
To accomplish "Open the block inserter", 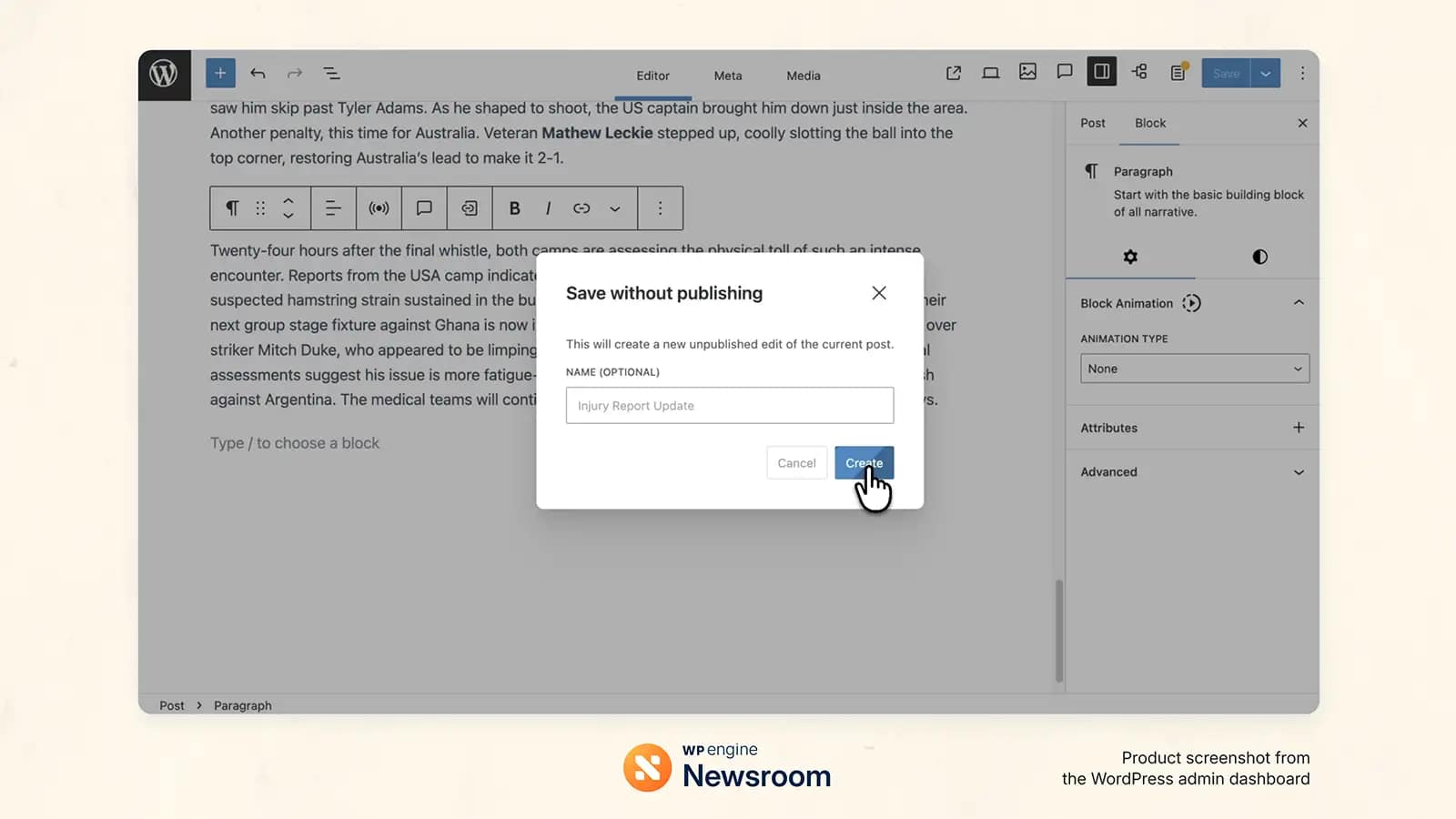I will coord(220,73).
